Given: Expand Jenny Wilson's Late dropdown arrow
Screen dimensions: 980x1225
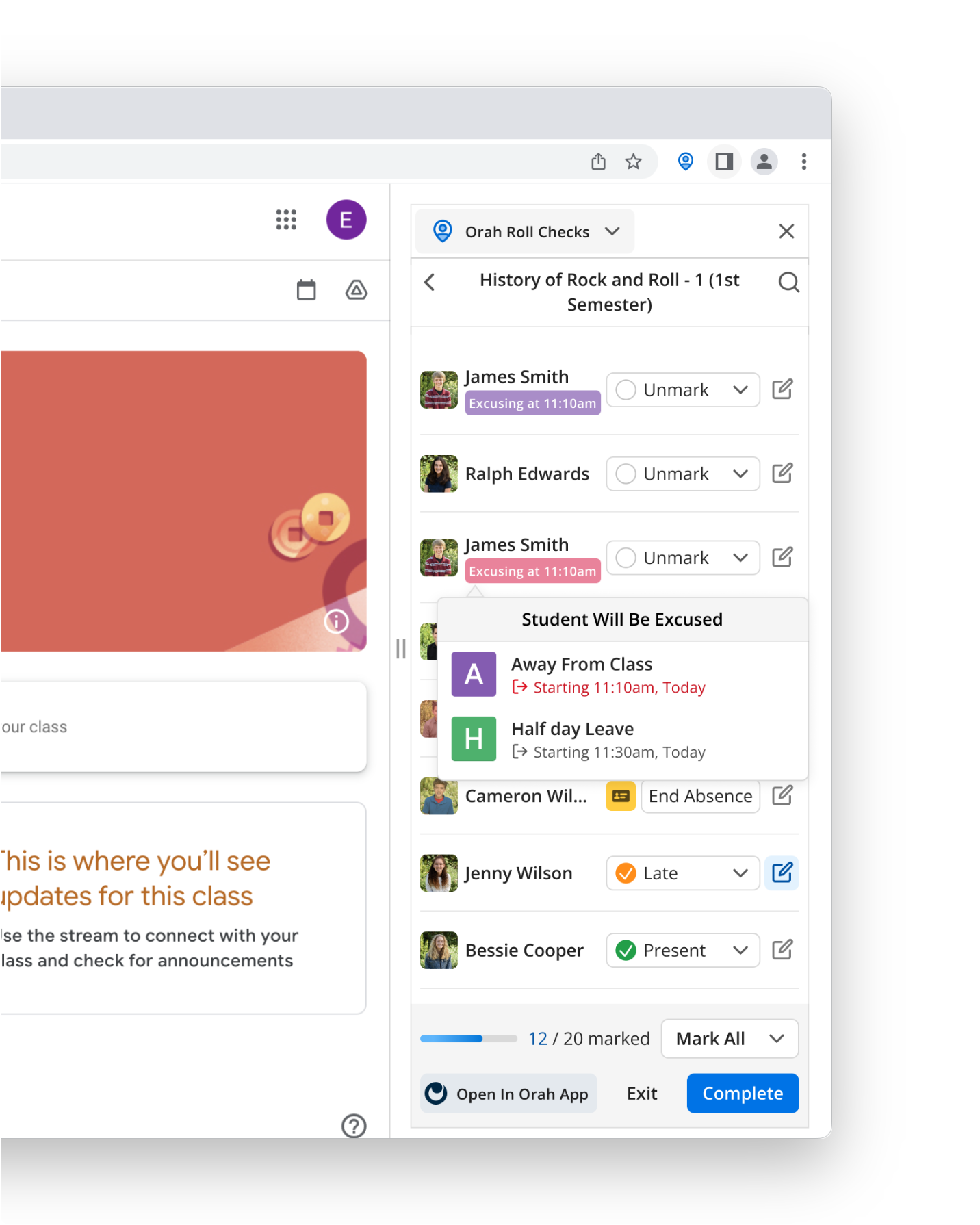Looking at the screenshot, I should click(740, 873).
